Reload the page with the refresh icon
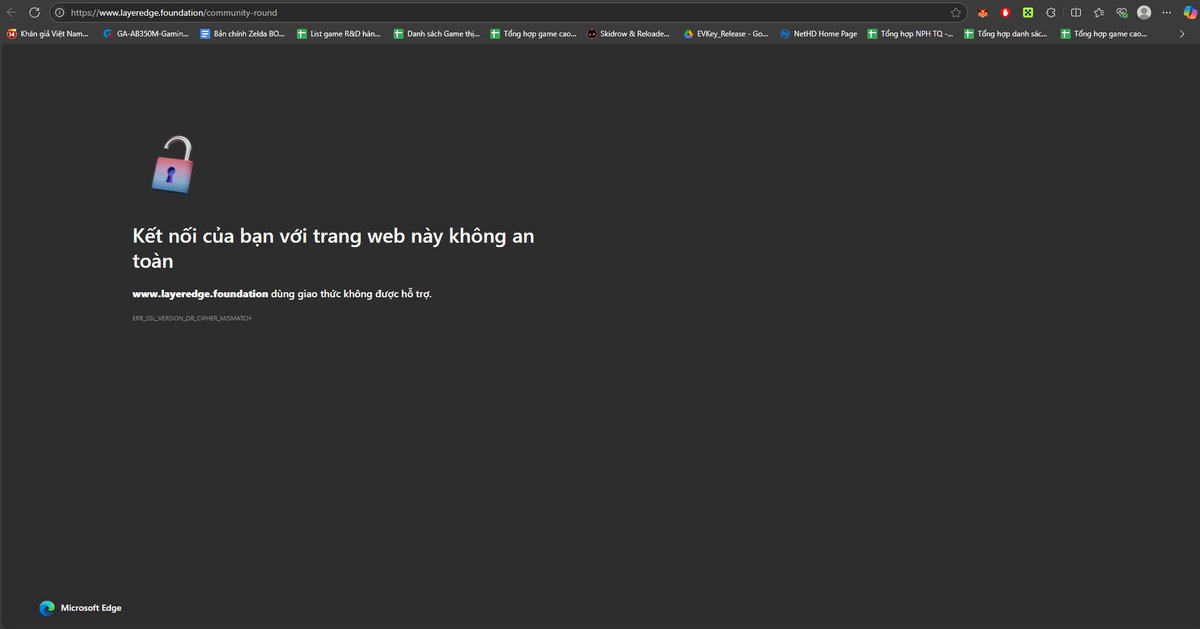Image resolution: width=1200 pixels, height=629 pixels. pos(34,12)
